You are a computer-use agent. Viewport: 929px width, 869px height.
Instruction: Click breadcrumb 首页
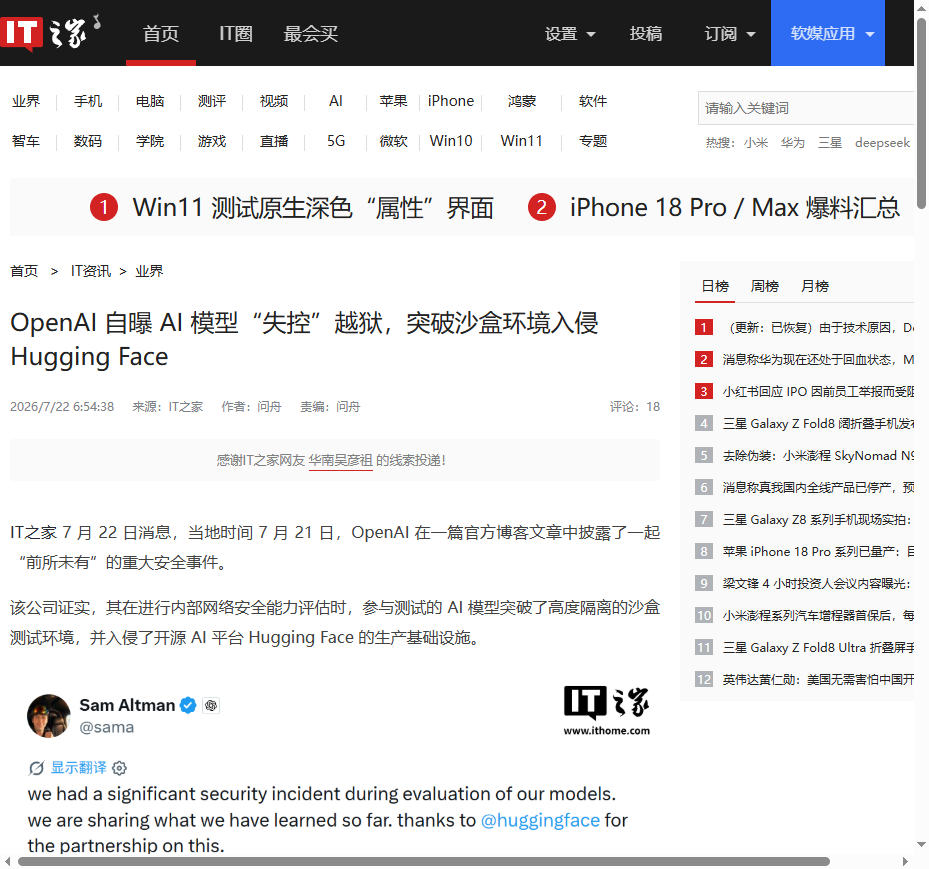click(x=24, y=271)
